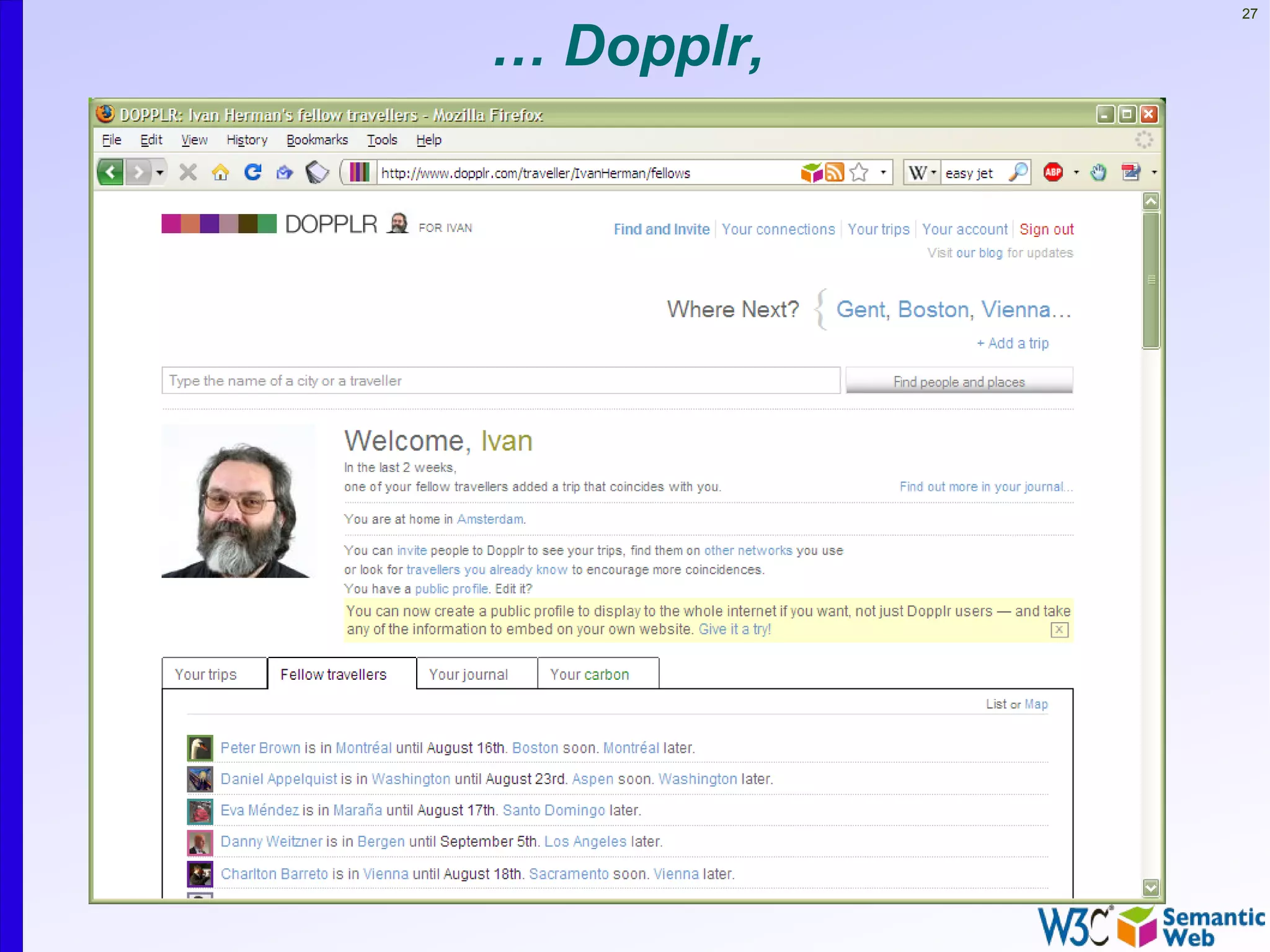Open Eva Méndez's profile link
This screenshot has width=1270, height=952.
[259, 811]
